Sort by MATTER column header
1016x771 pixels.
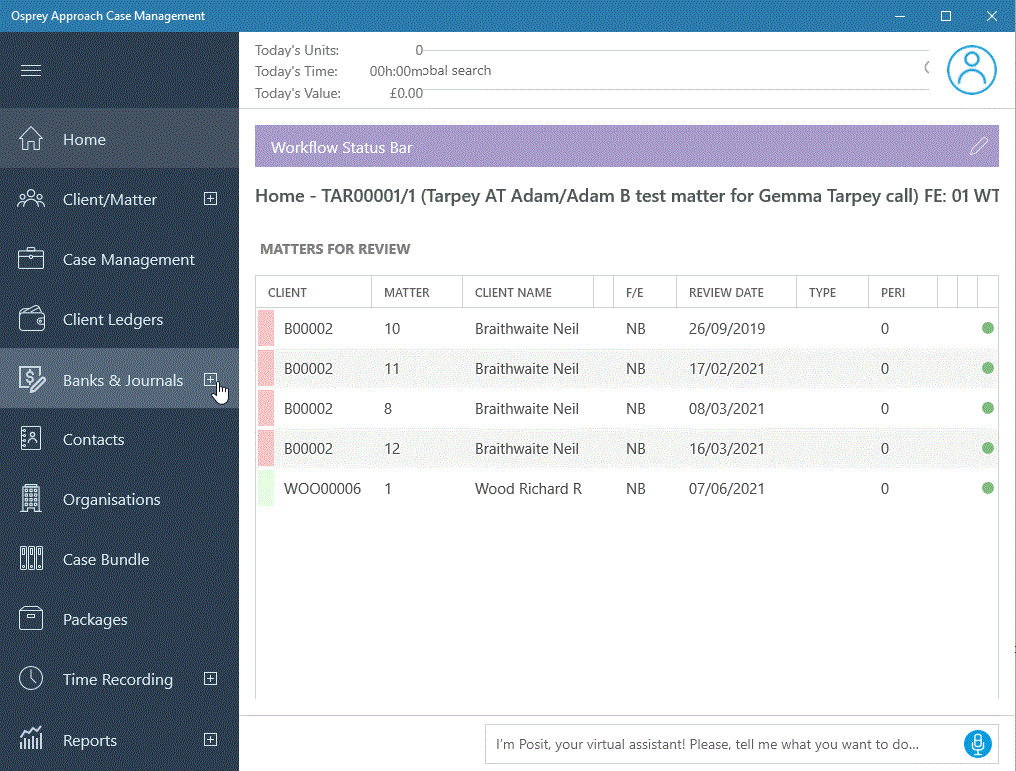tap(417, 292)
